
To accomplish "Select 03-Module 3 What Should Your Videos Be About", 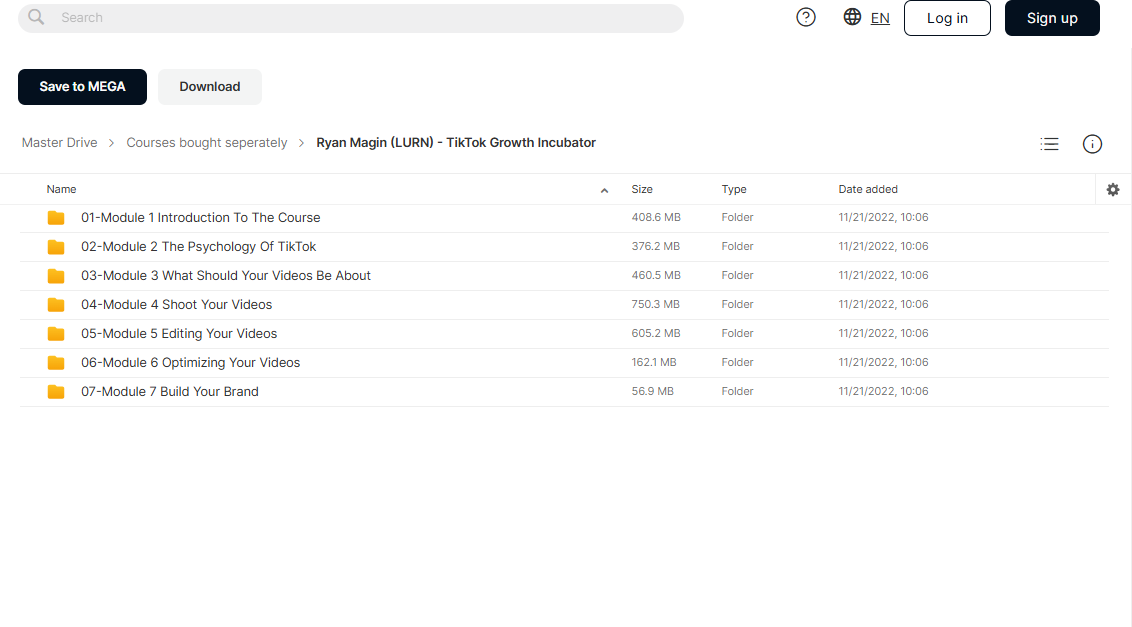I will click(226, 275).
